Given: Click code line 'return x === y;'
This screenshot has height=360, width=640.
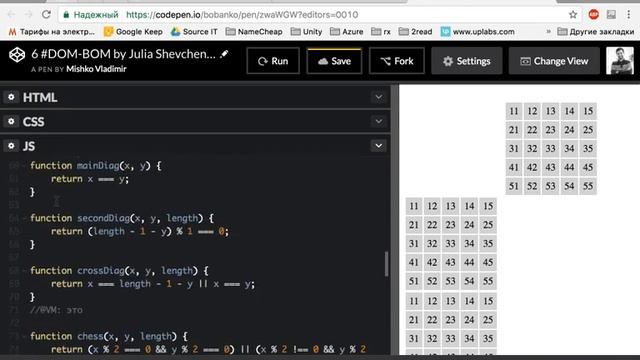Looking at the screenshot, I should [x=90, y=179].
